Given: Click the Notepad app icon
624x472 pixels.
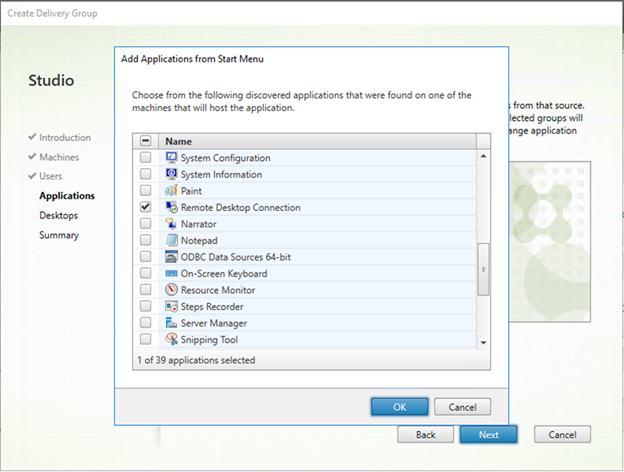Looking at the screenshot, I should pos(171,240).
